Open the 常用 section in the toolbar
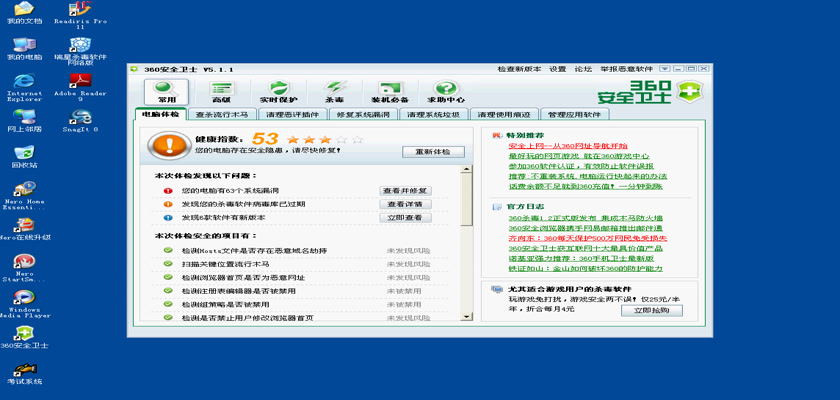840x400 pixels. tap(166, 92)
